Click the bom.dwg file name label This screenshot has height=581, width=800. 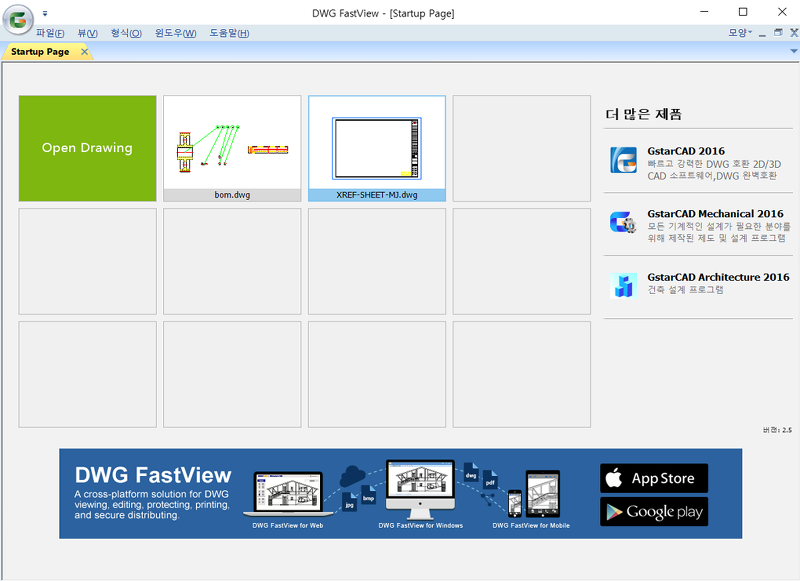coord(232,195)
